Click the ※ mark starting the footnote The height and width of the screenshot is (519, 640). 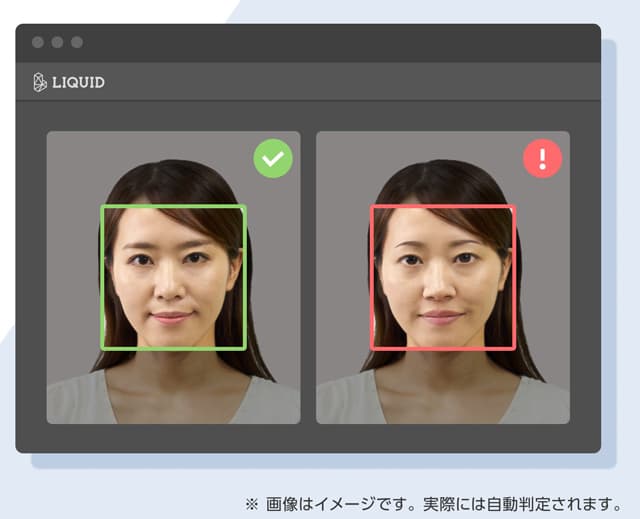coord(252,503)
